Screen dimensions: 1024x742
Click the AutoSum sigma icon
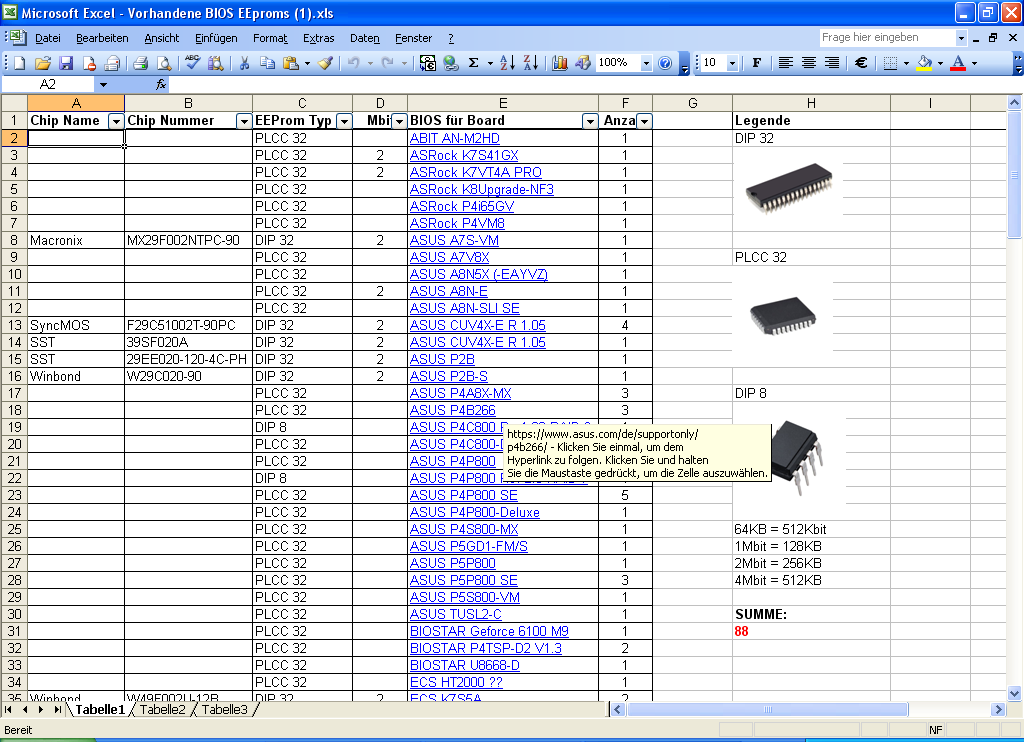pyautogui.click(x=474, y=63)
